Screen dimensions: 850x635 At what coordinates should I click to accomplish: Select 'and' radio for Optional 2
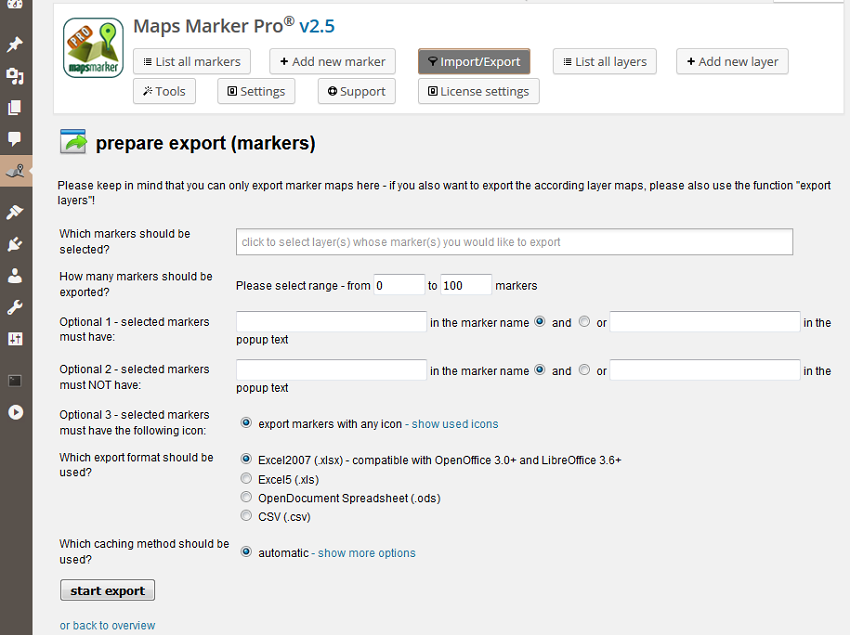(x=540, y=370)
